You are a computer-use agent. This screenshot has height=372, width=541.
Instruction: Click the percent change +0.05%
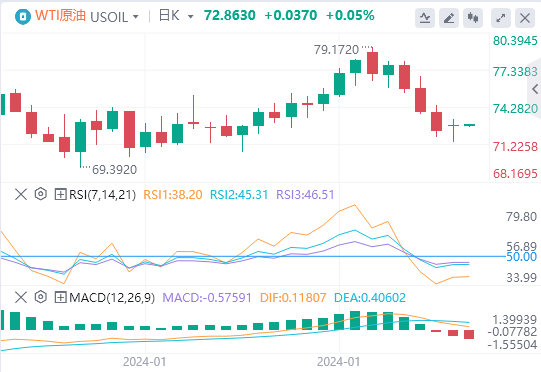(350, 16)
